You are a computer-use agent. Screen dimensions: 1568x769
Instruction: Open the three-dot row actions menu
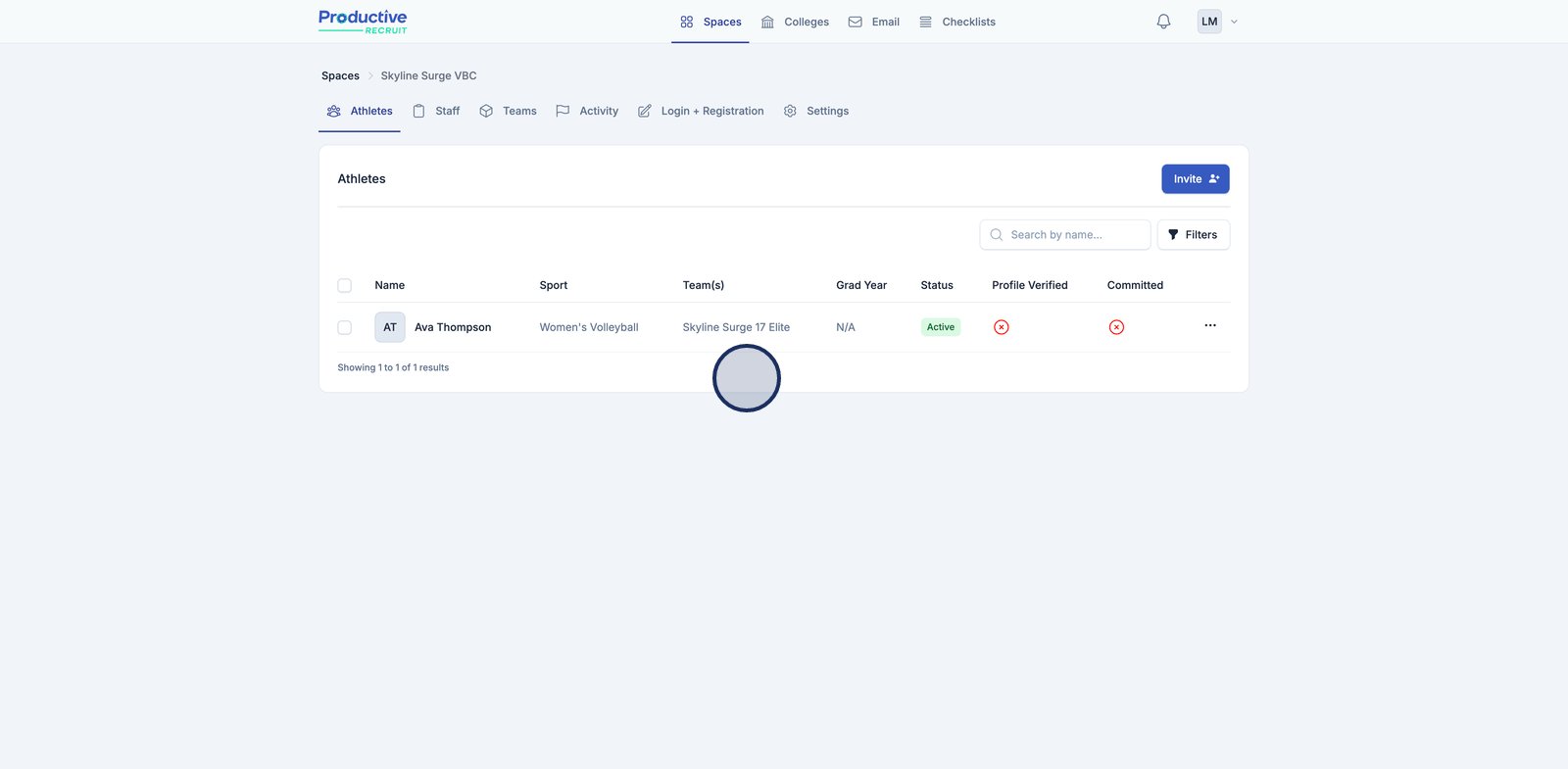click(x=1210, y=325)
